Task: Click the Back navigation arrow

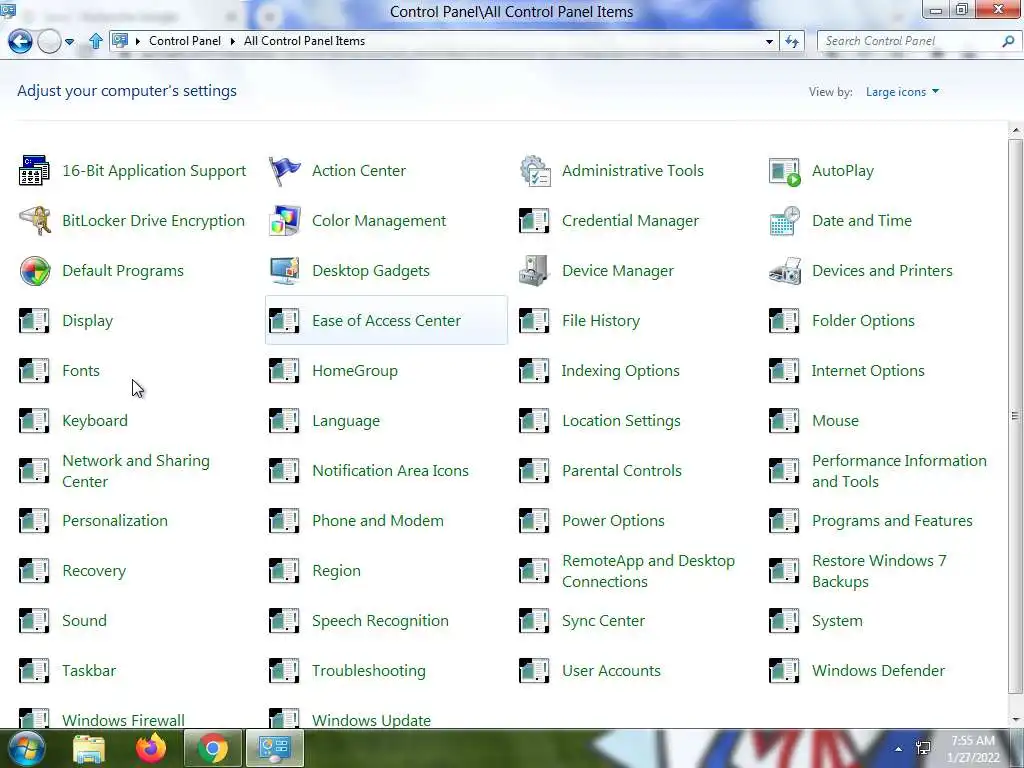Action: pyautogui.click(x=20, y=41)
